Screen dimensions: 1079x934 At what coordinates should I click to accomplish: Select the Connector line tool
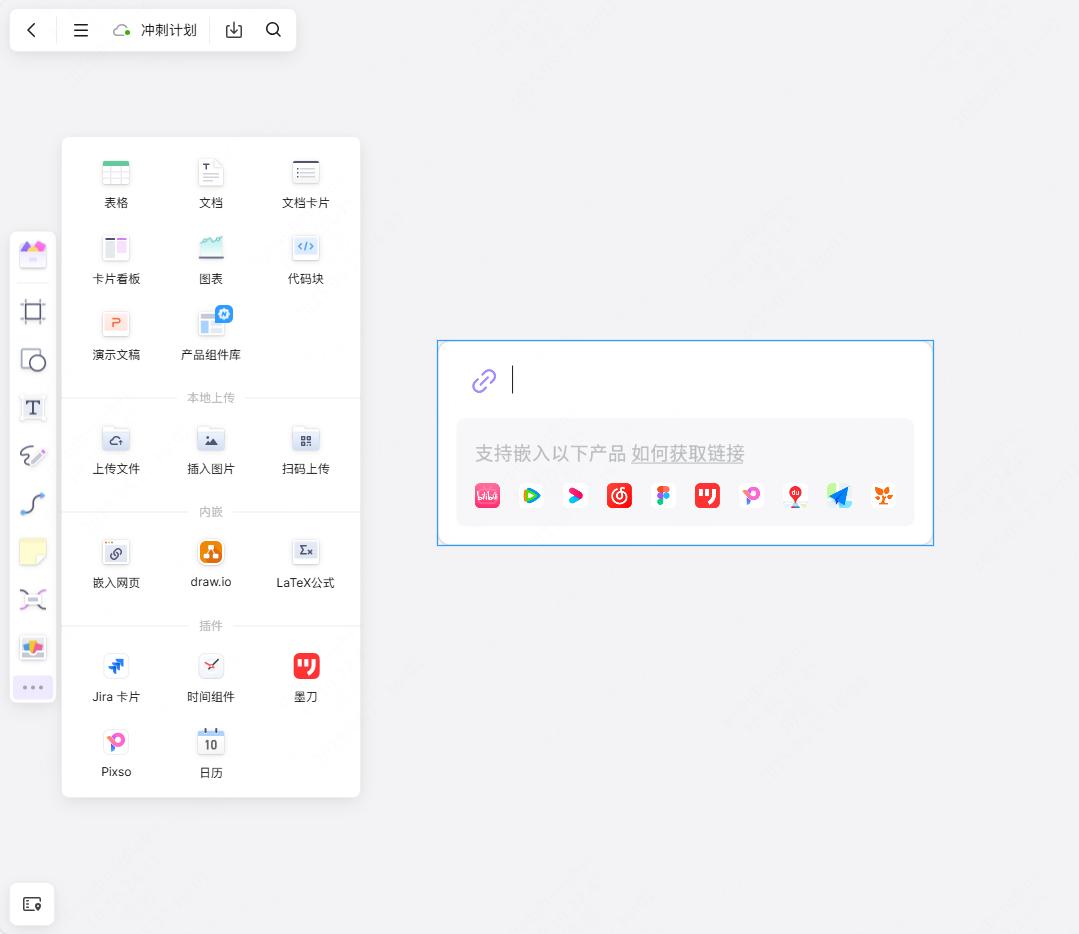pyautogui.click(x=33, y=503)
